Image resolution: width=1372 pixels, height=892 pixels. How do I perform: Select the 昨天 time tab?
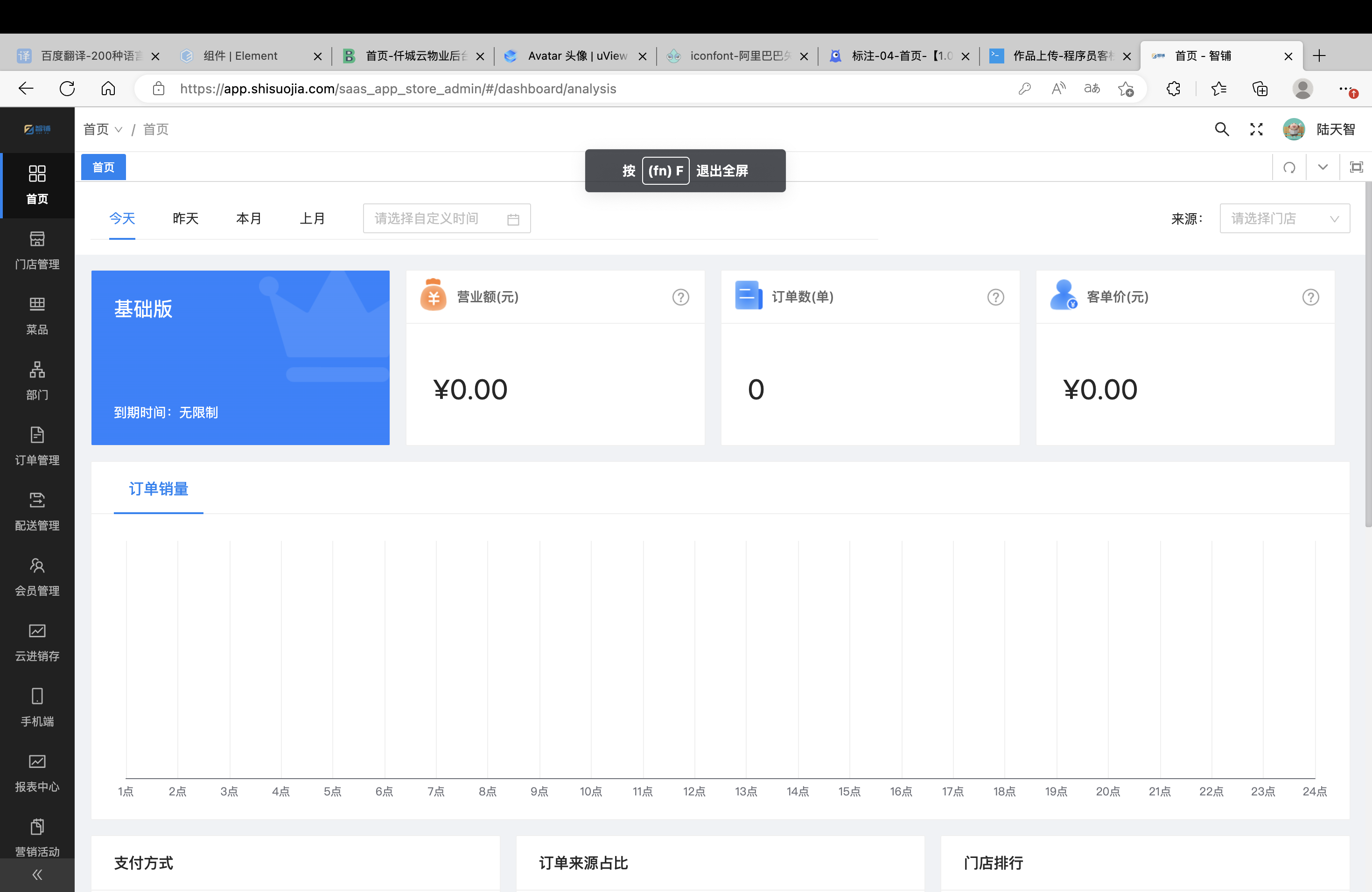(x=186, y=218)
